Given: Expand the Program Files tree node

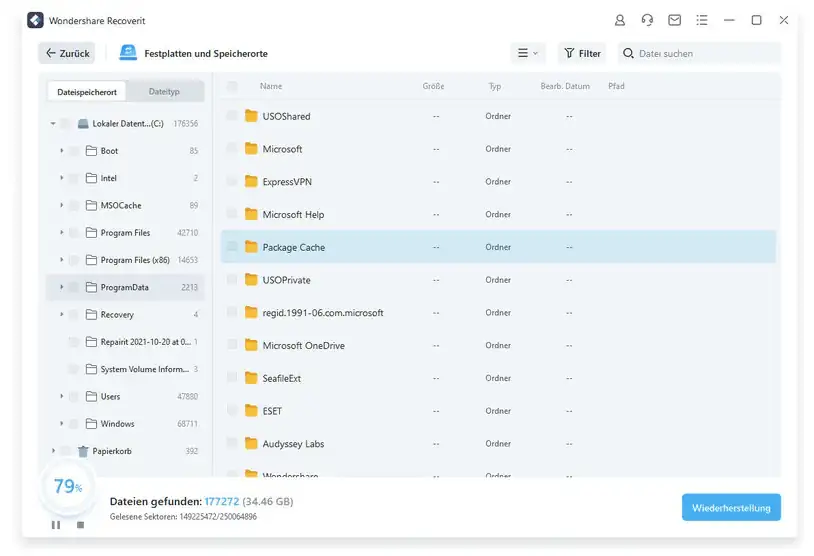Looking at the screenshot, I should [x=61, y=233].
